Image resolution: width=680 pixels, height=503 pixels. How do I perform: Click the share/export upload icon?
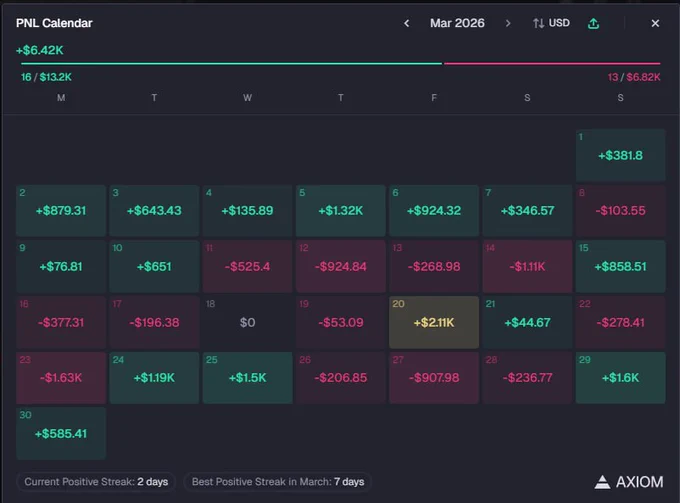(x=593, y=23)
